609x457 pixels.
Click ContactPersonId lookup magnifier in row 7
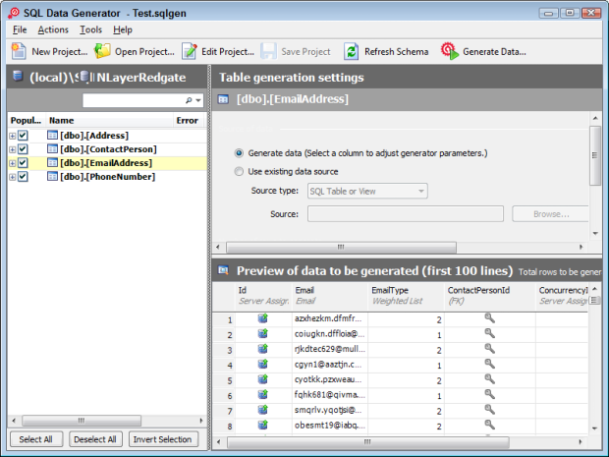pos(489,409)
